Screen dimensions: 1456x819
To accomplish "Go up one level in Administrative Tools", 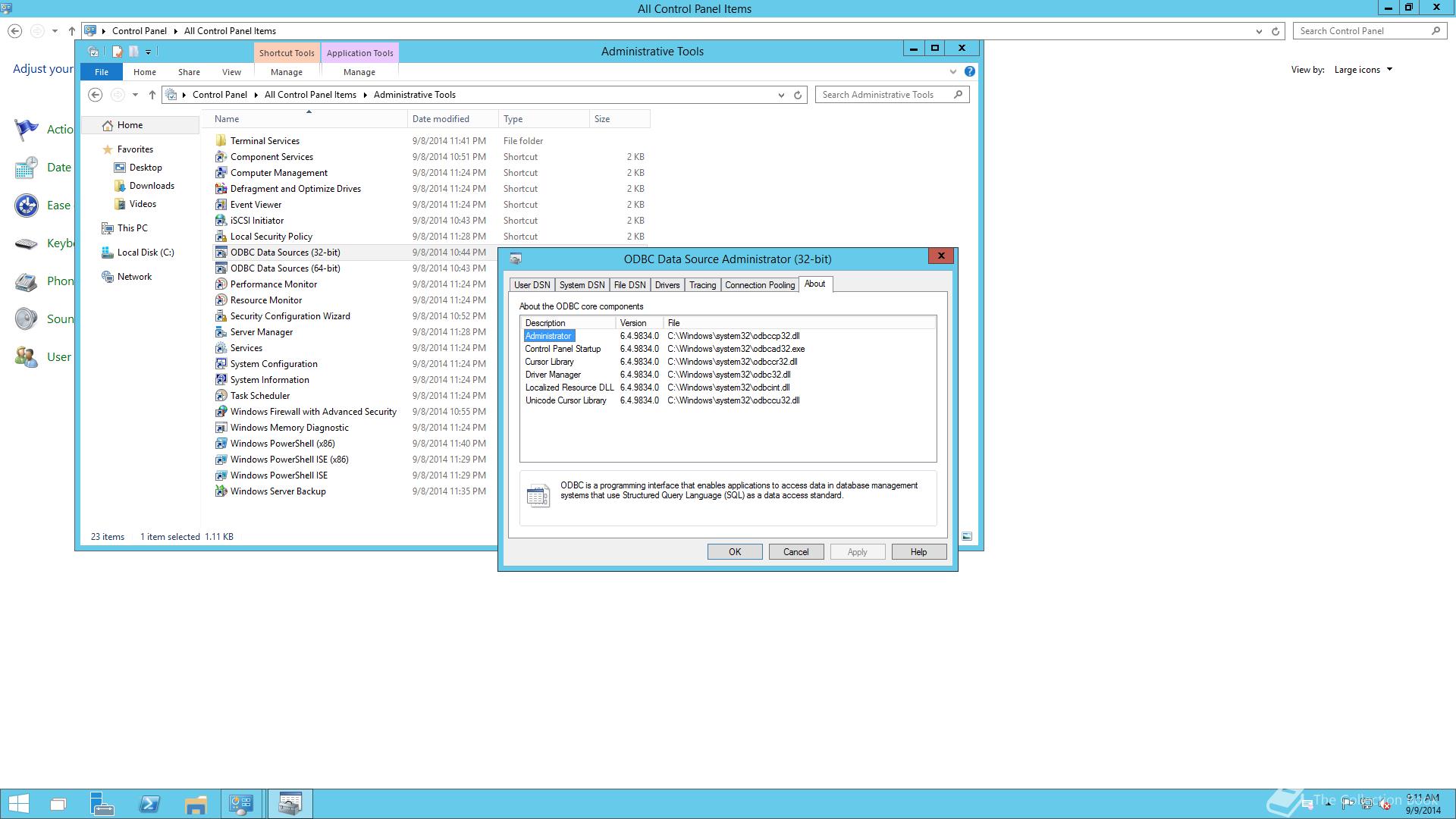I will [x=152, y=95].
